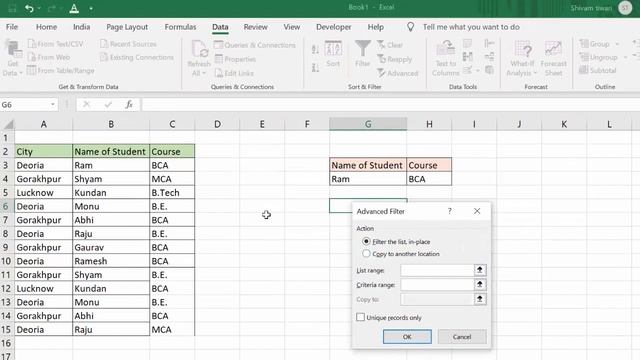Choose From Web import
This screenshot has width=640, height=360.
click(x=49, y=57)
